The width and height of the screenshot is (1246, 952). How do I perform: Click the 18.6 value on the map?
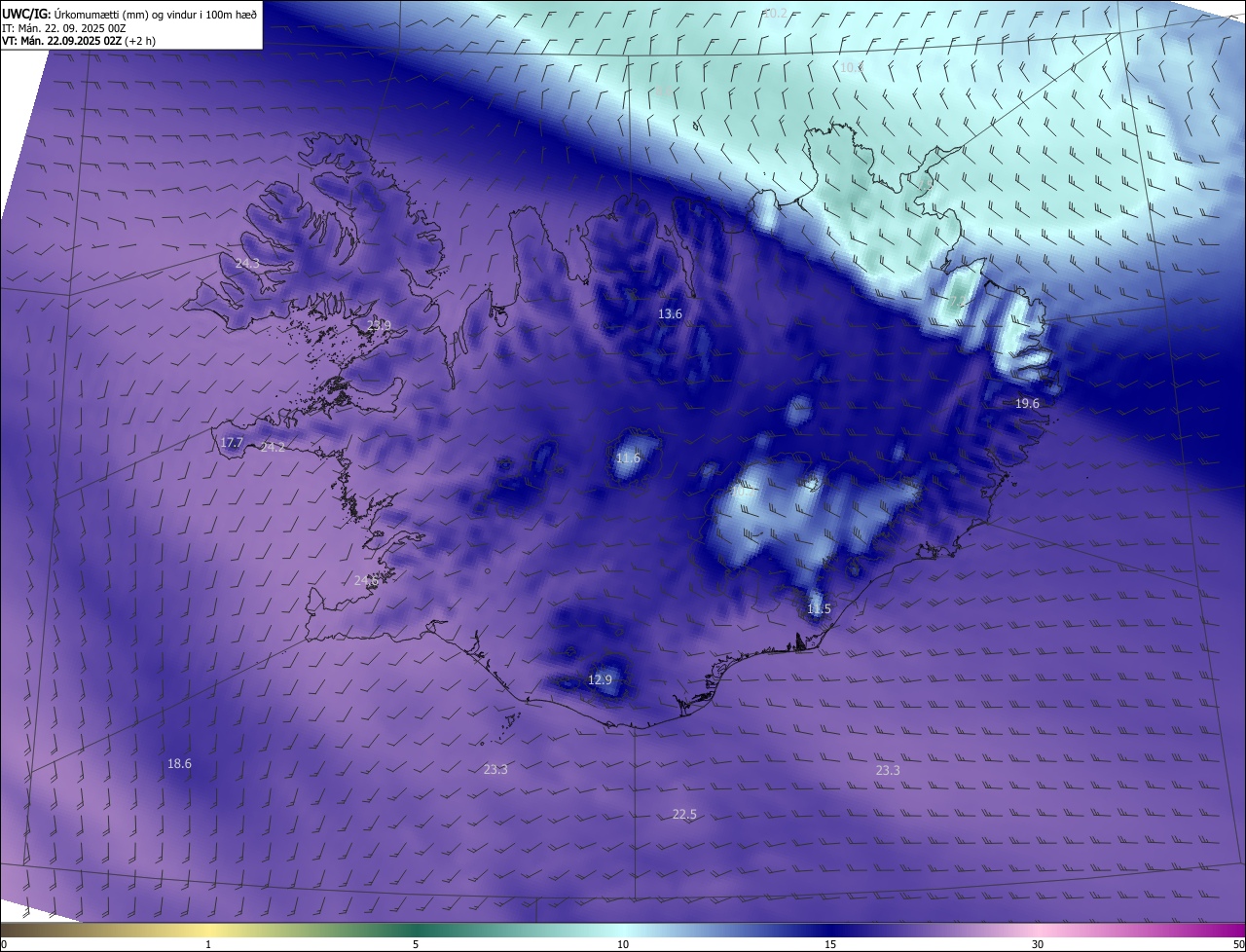point(179,764)
